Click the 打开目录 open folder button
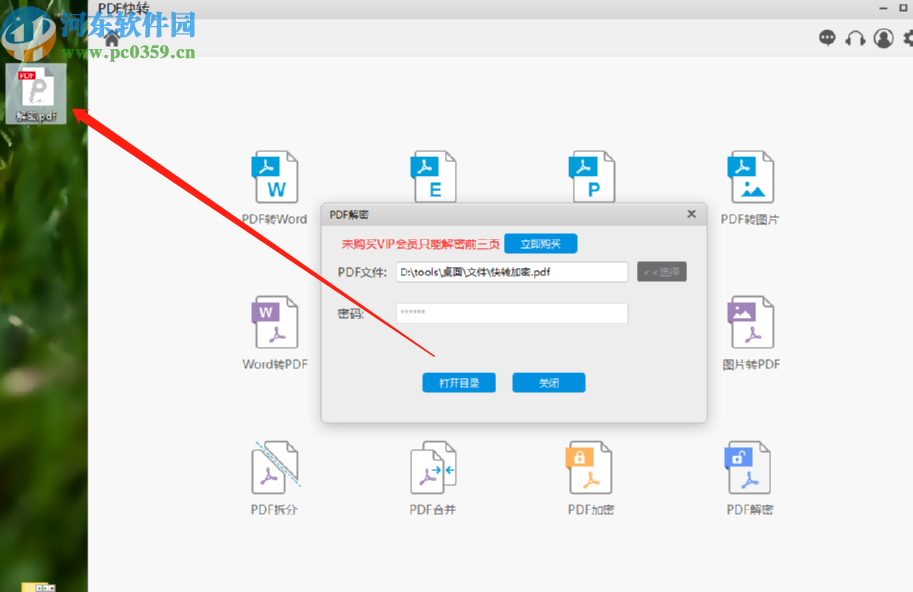913x592 pixels. [459, 382]
